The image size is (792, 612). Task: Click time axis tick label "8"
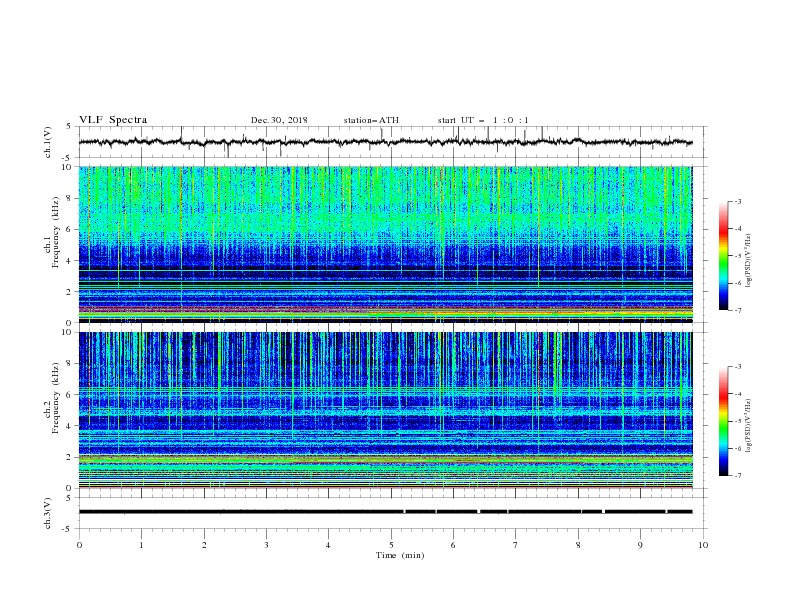click(578, 545)
